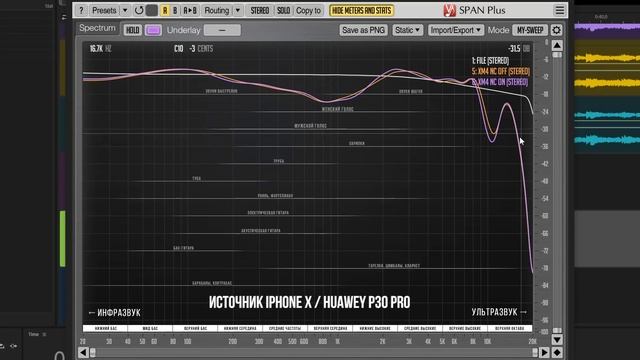The width and height of the screenshot is (640, 360).
Task: Click the green level meter in the left track strip
Action: (62, 239)
